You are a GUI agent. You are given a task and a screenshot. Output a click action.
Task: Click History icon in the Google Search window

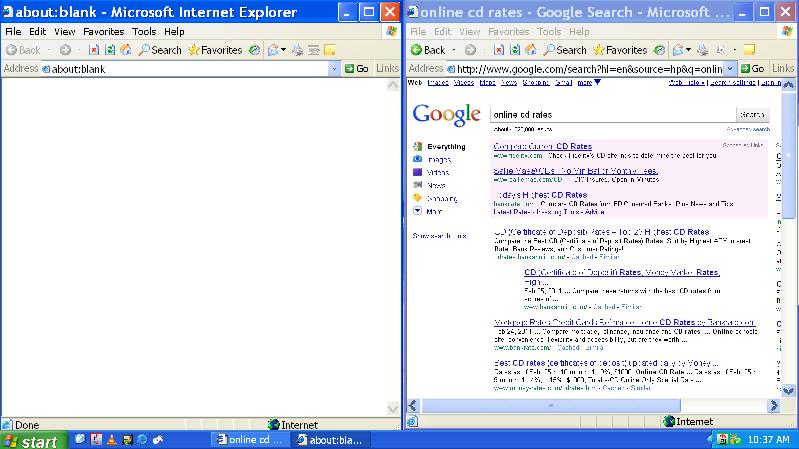[x=659, y=50]
